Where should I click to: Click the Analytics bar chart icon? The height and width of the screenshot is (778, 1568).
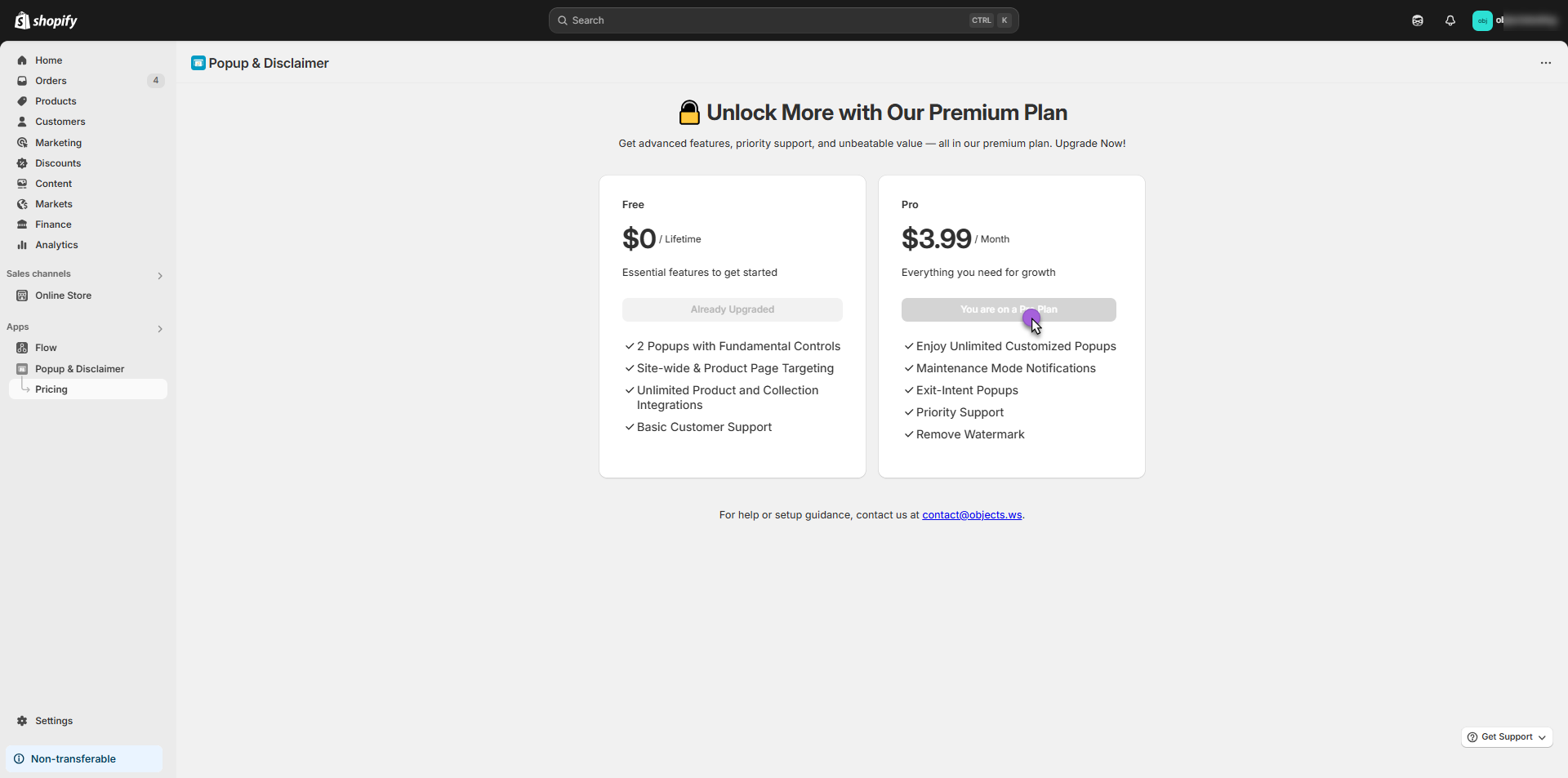click(x=22, y=245)
